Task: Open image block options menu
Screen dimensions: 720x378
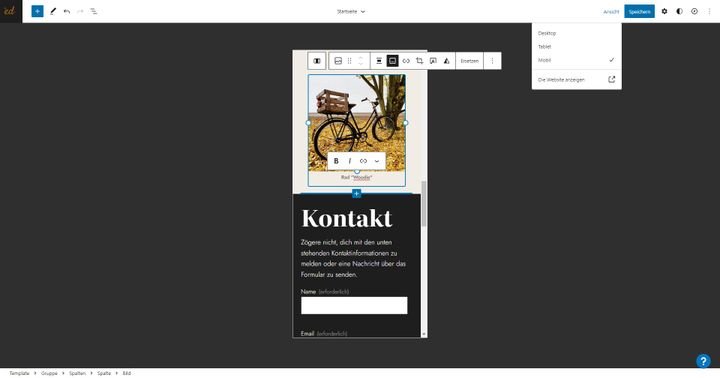Action: tap(492, 61)
